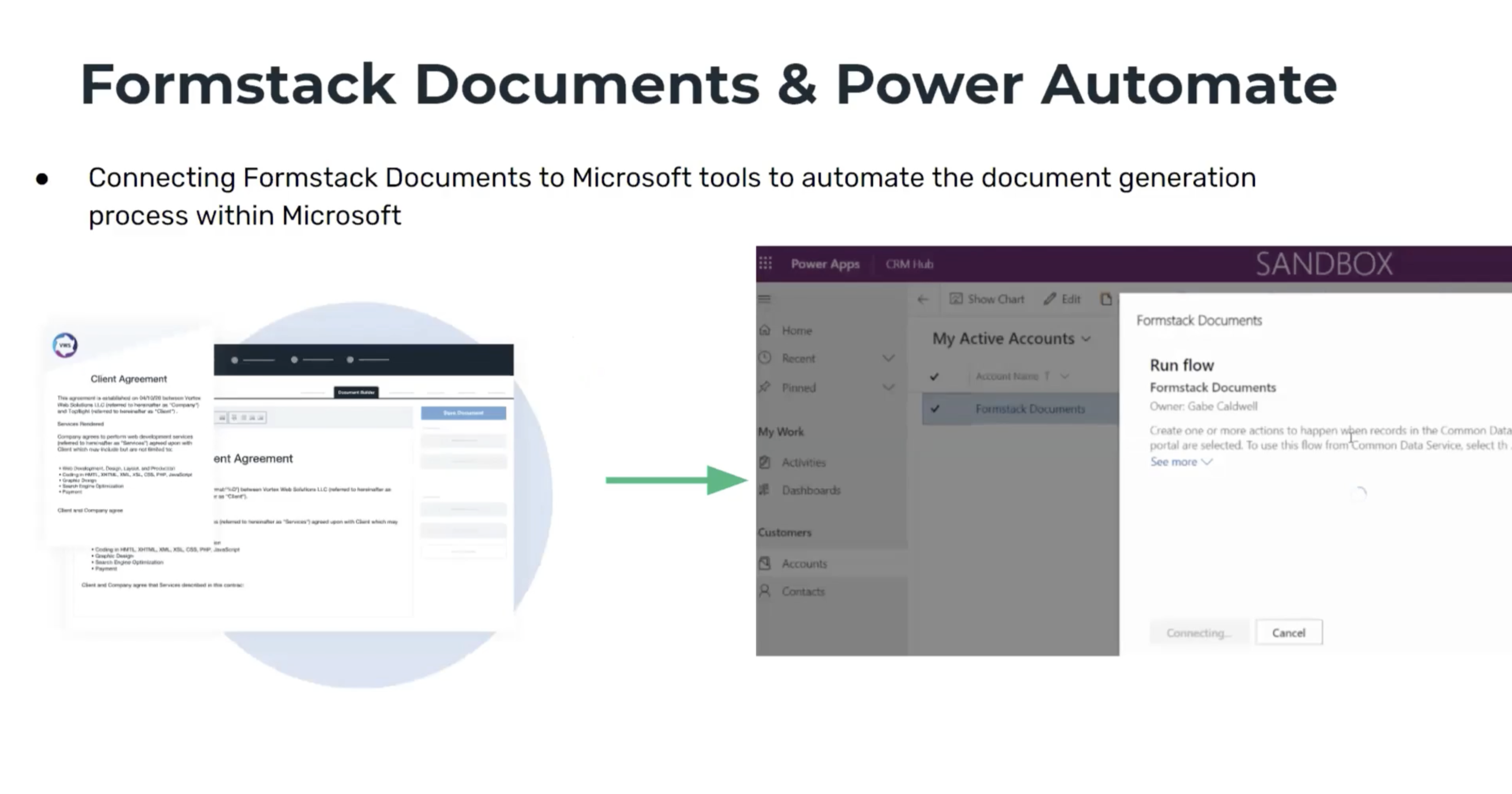This screenshot has width=1512, height=794.
Task: Click the Contacts person icon
Action: pos(765,591)
